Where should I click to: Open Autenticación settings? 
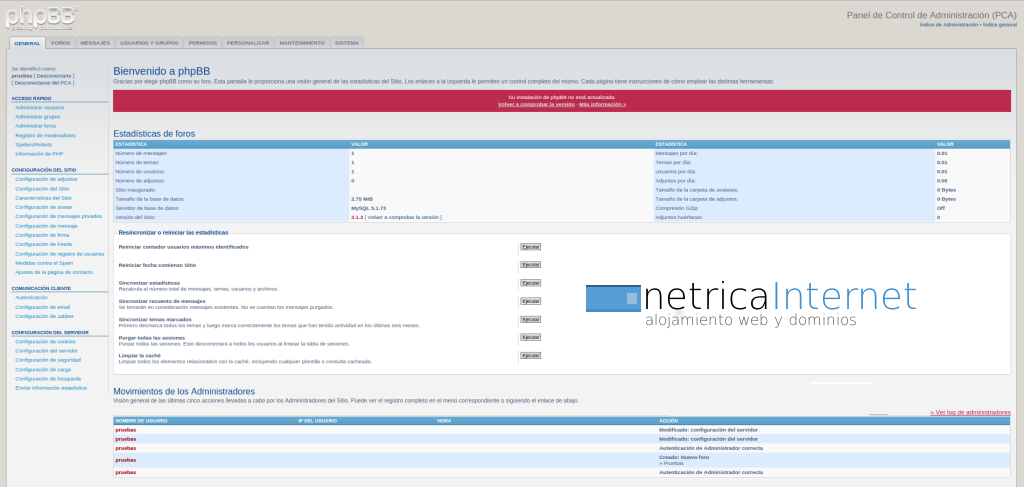31,298
